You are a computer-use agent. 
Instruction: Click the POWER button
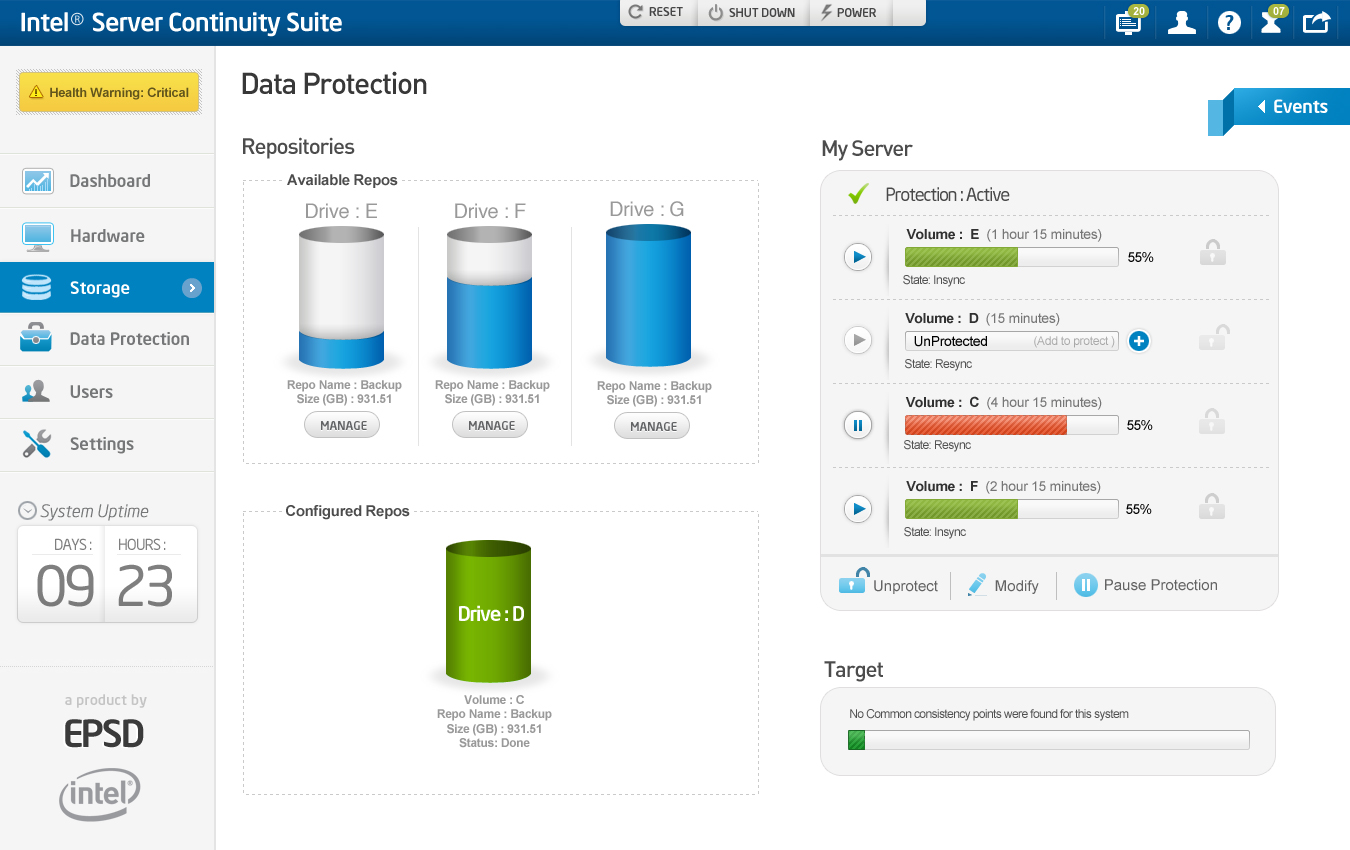(x=849, y=12)
